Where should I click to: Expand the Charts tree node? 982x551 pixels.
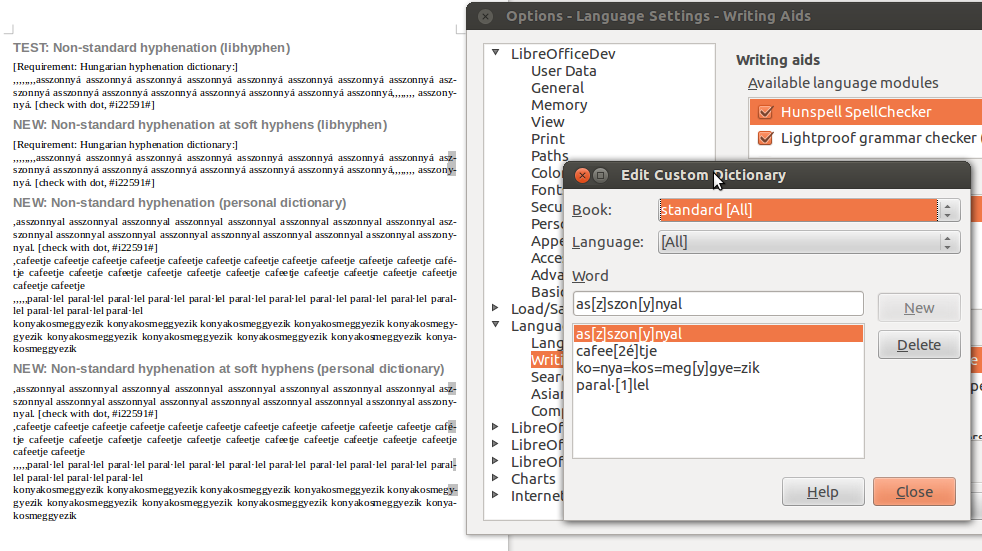click(x=496, y=478)
